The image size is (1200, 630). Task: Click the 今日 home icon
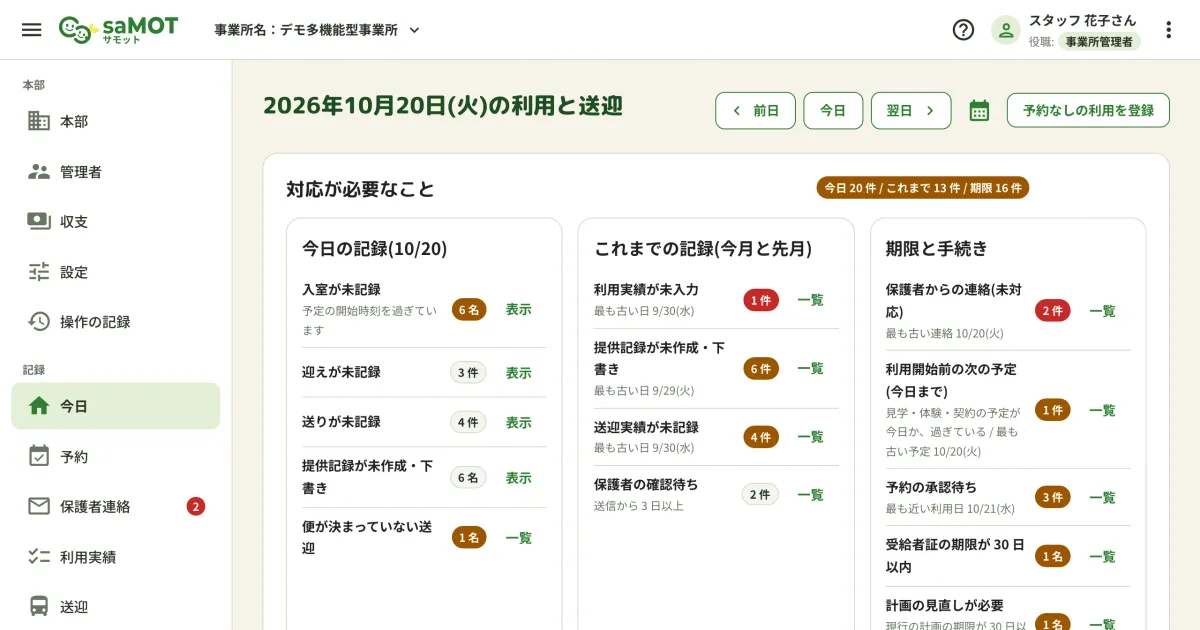pos(39,406)
